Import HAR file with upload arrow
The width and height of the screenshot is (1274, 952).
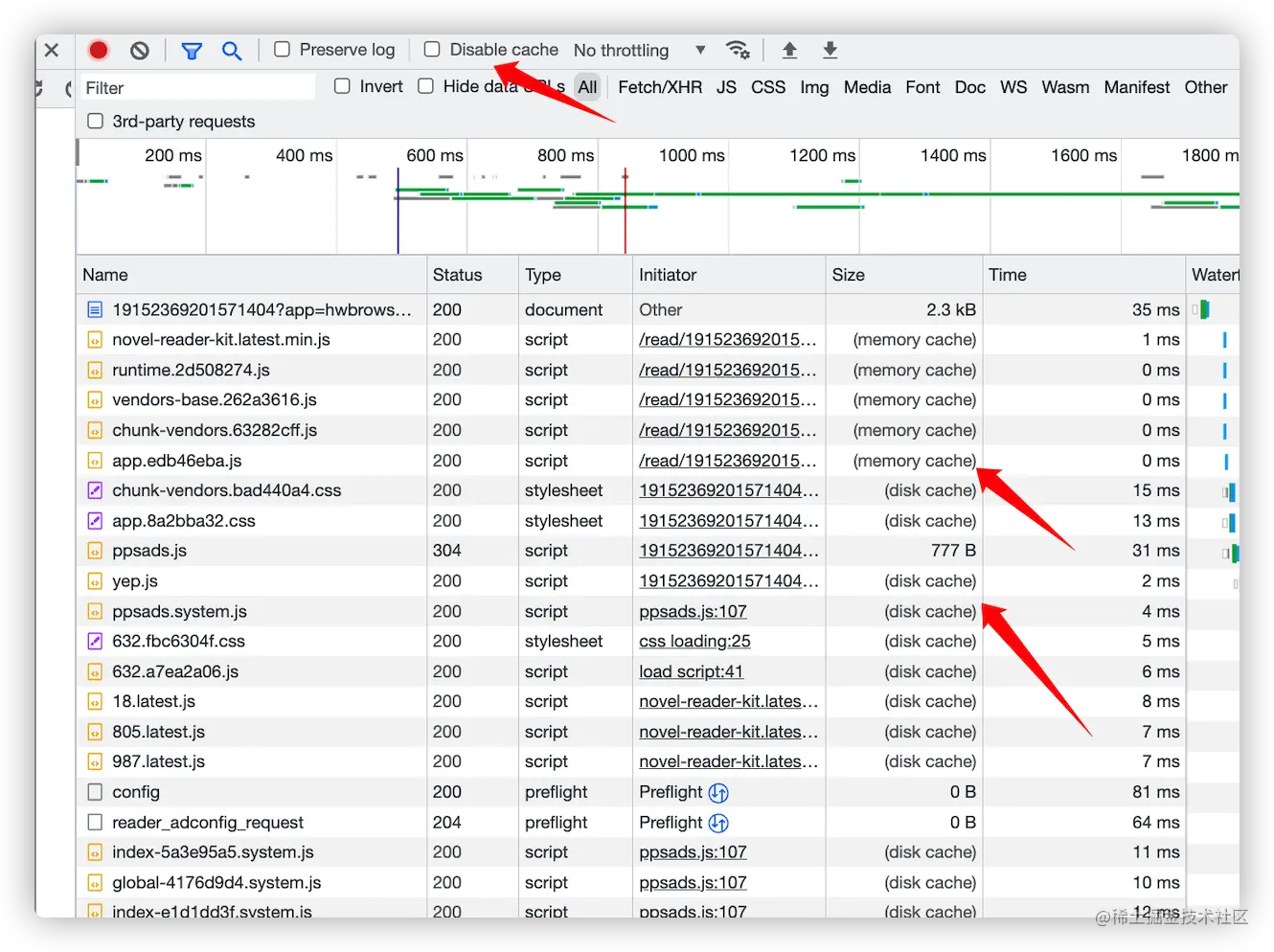pyautogui.click(x=789, y=50)
